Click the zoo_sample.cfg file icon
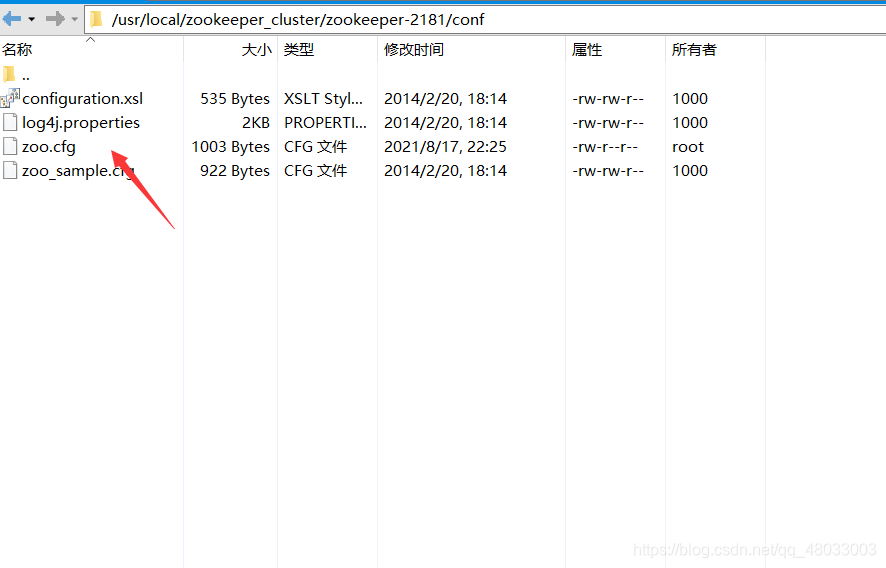The height and width of the screenshot is (568, 886). tap(10, 170)
